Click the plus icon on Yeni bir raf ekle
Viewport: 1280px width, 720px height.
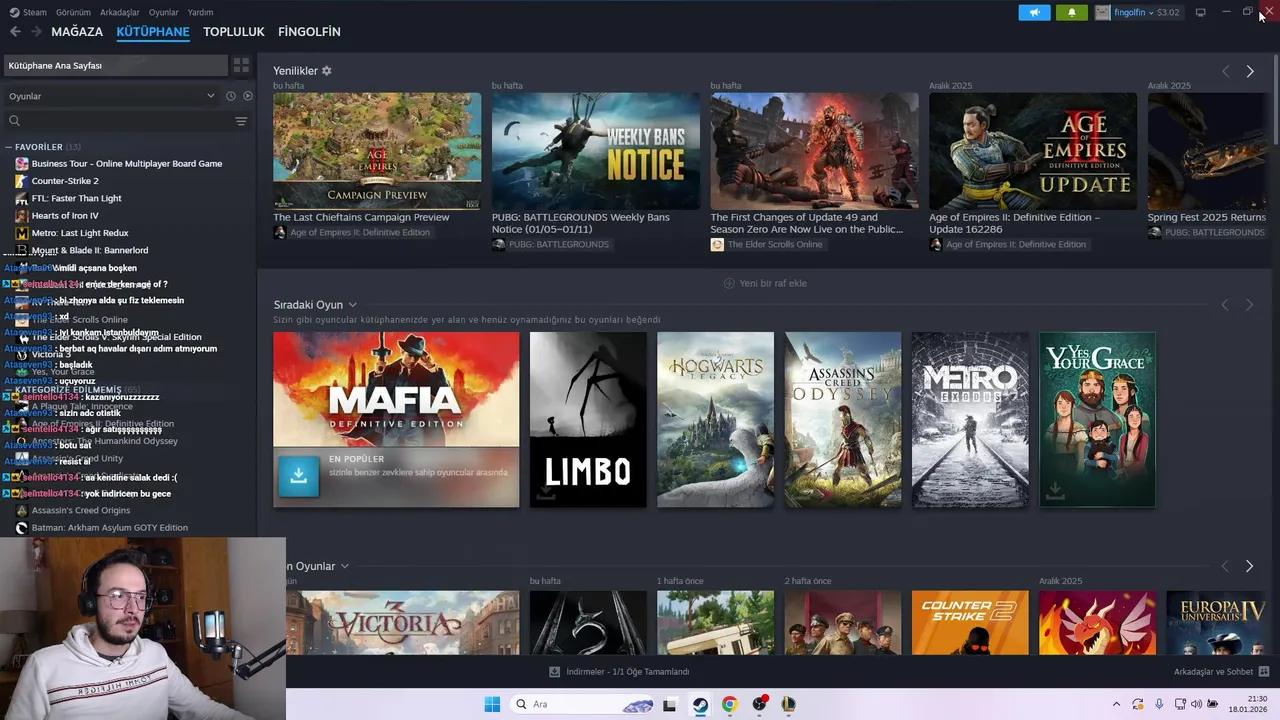tap(729, 283)
